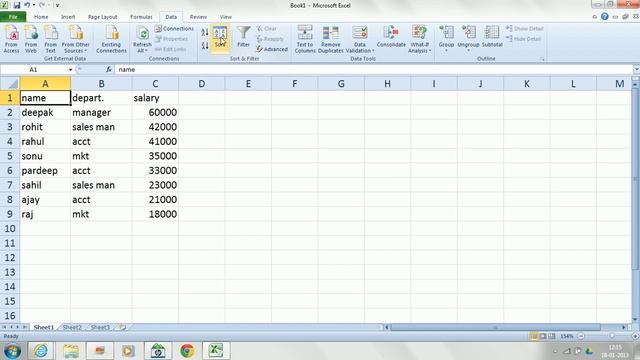
Task: Select row 5 header
Action: tap(10, 156)
